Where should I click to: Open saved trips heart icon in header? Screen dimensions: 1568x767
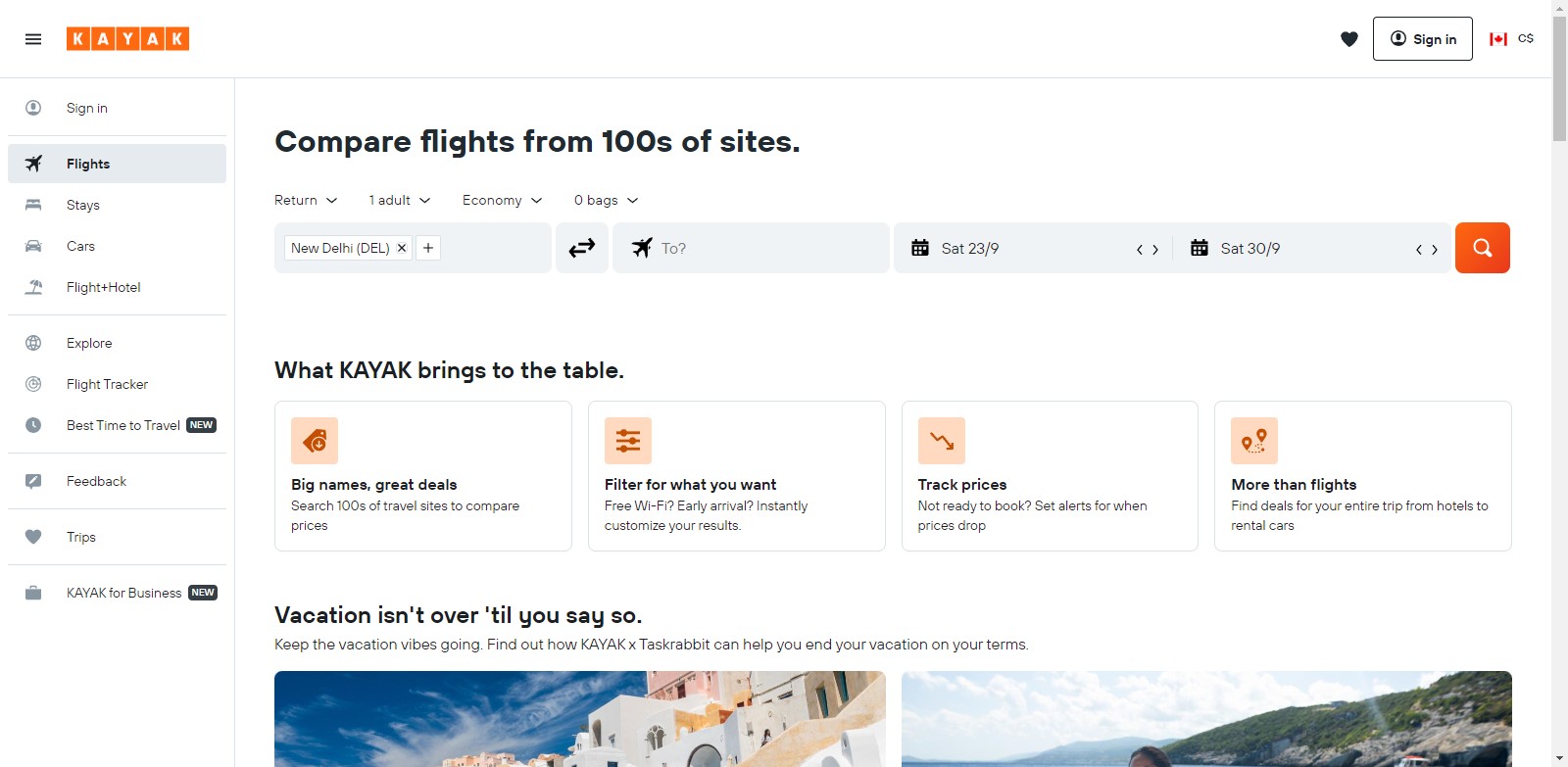coord(1349,39)
